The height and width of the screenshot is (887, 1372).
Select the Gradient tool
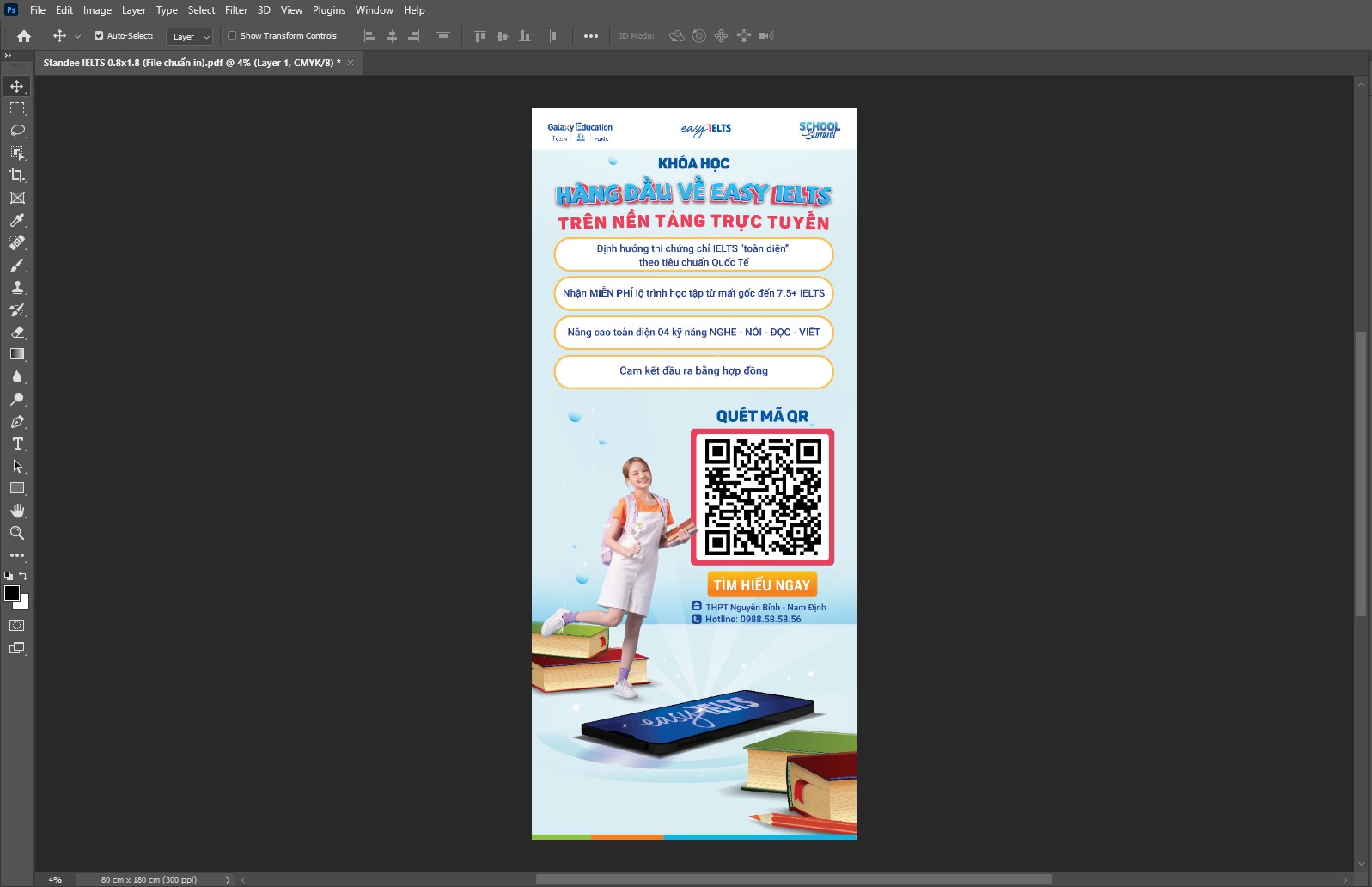[x=17, y=354]
